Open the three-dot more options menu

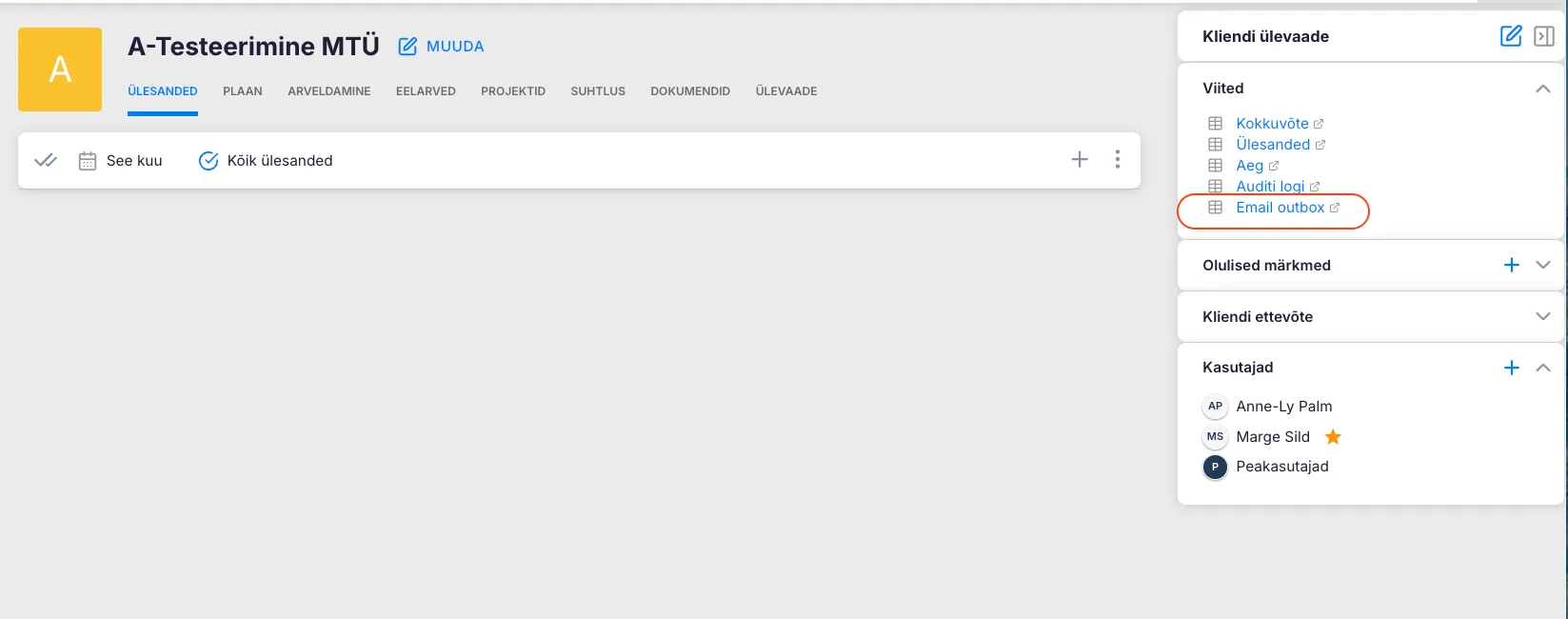[1117, 160]
